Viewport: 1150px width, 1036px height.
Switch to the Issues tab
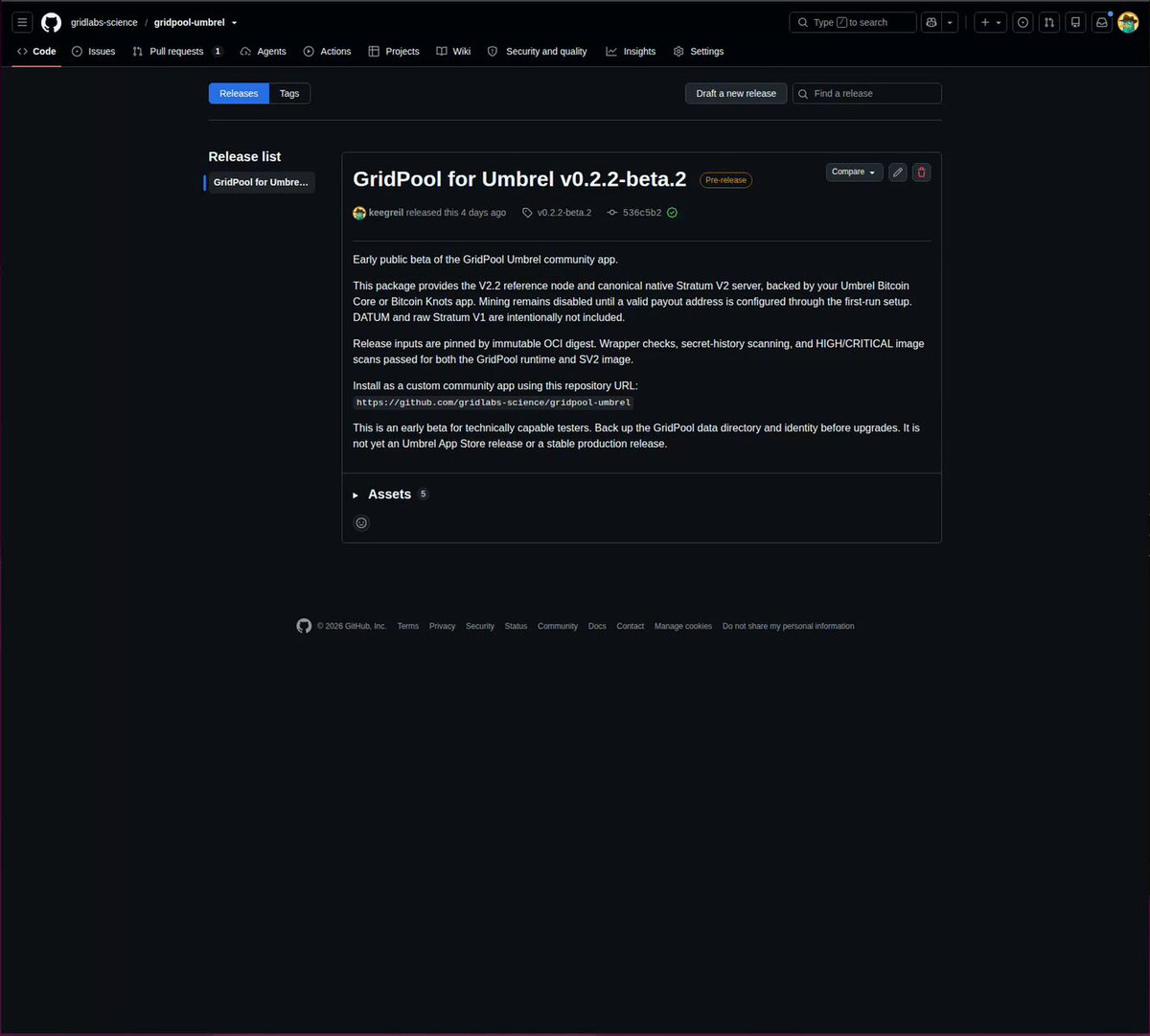[94, 51]
